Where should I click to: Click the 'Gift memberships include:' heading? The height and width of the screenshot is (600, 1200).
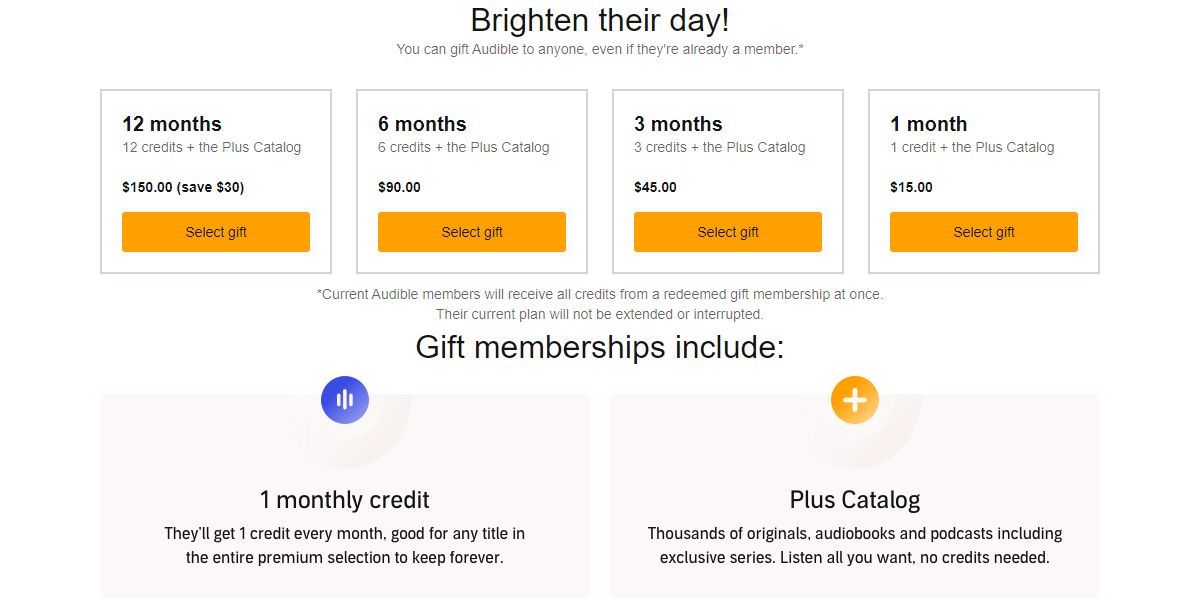(600, 346)
